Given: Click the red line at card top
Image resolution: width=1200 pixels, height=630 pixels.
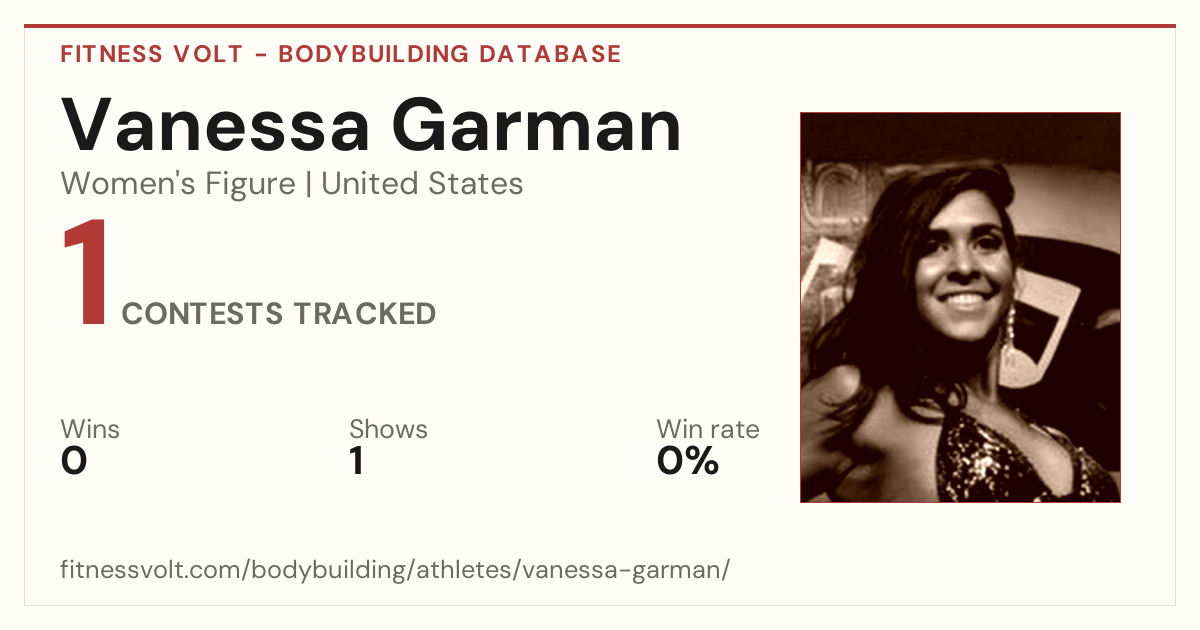Looking at the screenshot, I should pos(600,26).
